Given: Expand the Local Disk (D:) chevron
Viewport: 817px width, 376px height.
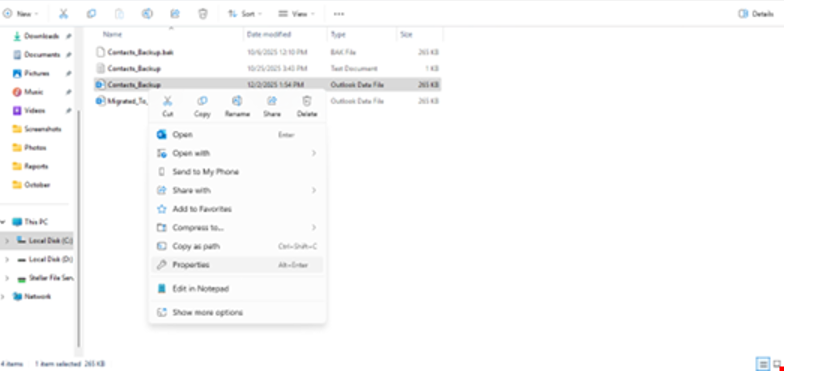Looking at the screenshot, I should tap(7, 259).
